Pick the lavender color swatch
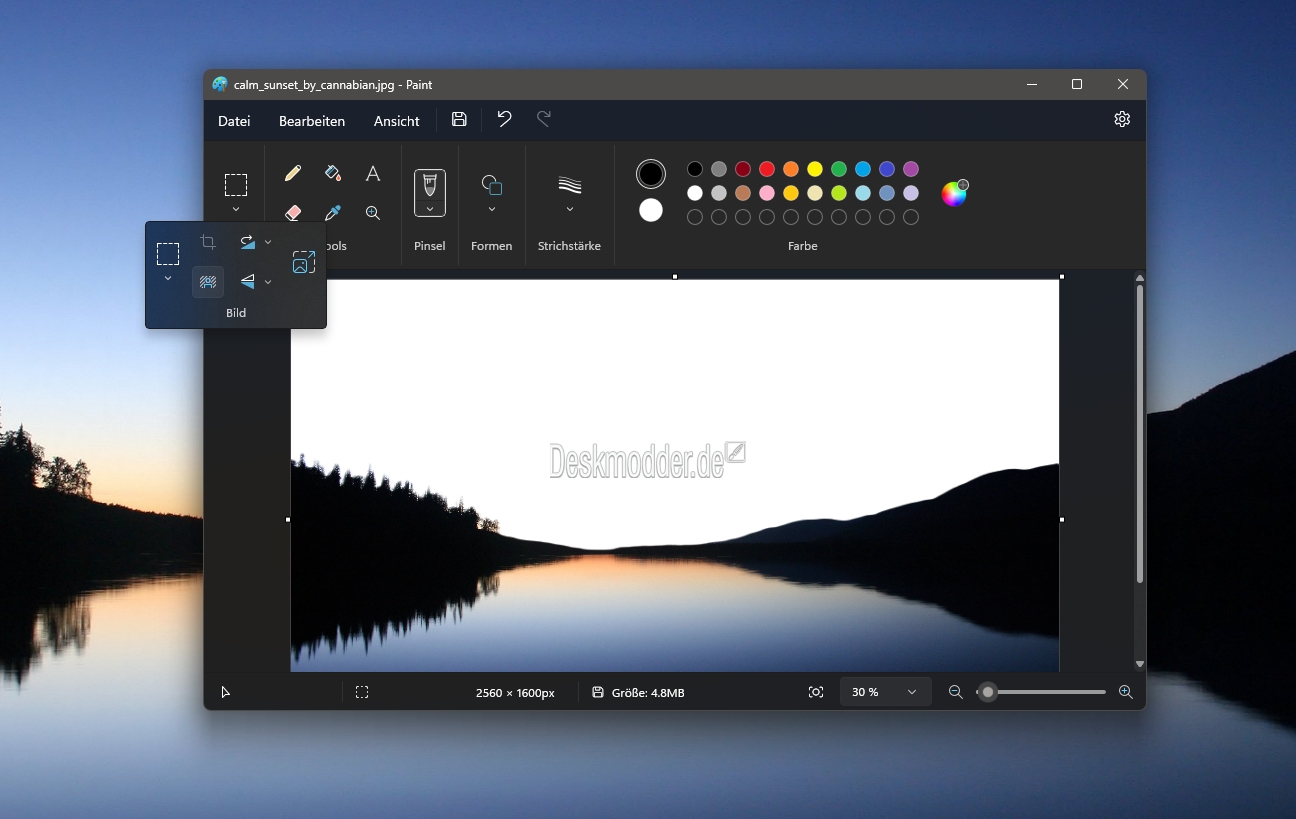This screenshot has width=1296, height=819. click(911, 193)
